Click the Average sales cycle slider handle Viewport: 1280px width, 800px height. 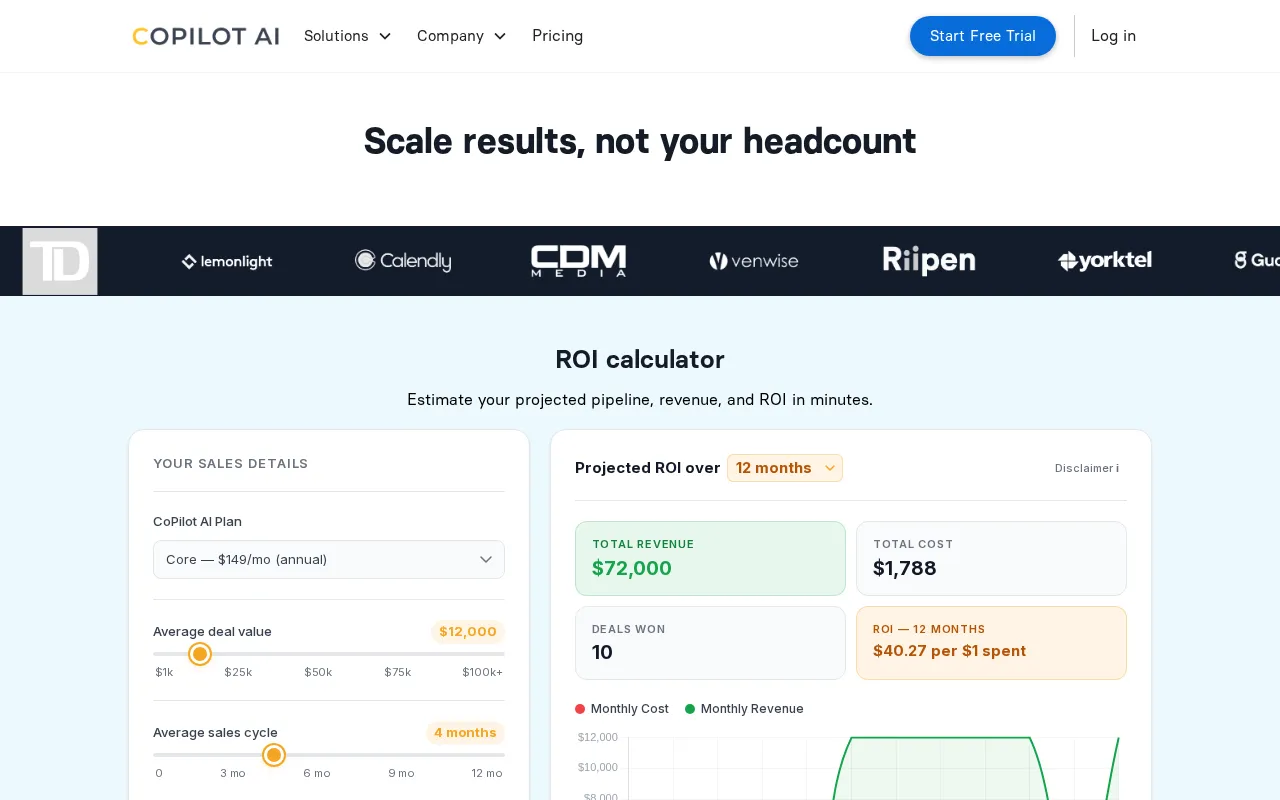tap(274, 755)
